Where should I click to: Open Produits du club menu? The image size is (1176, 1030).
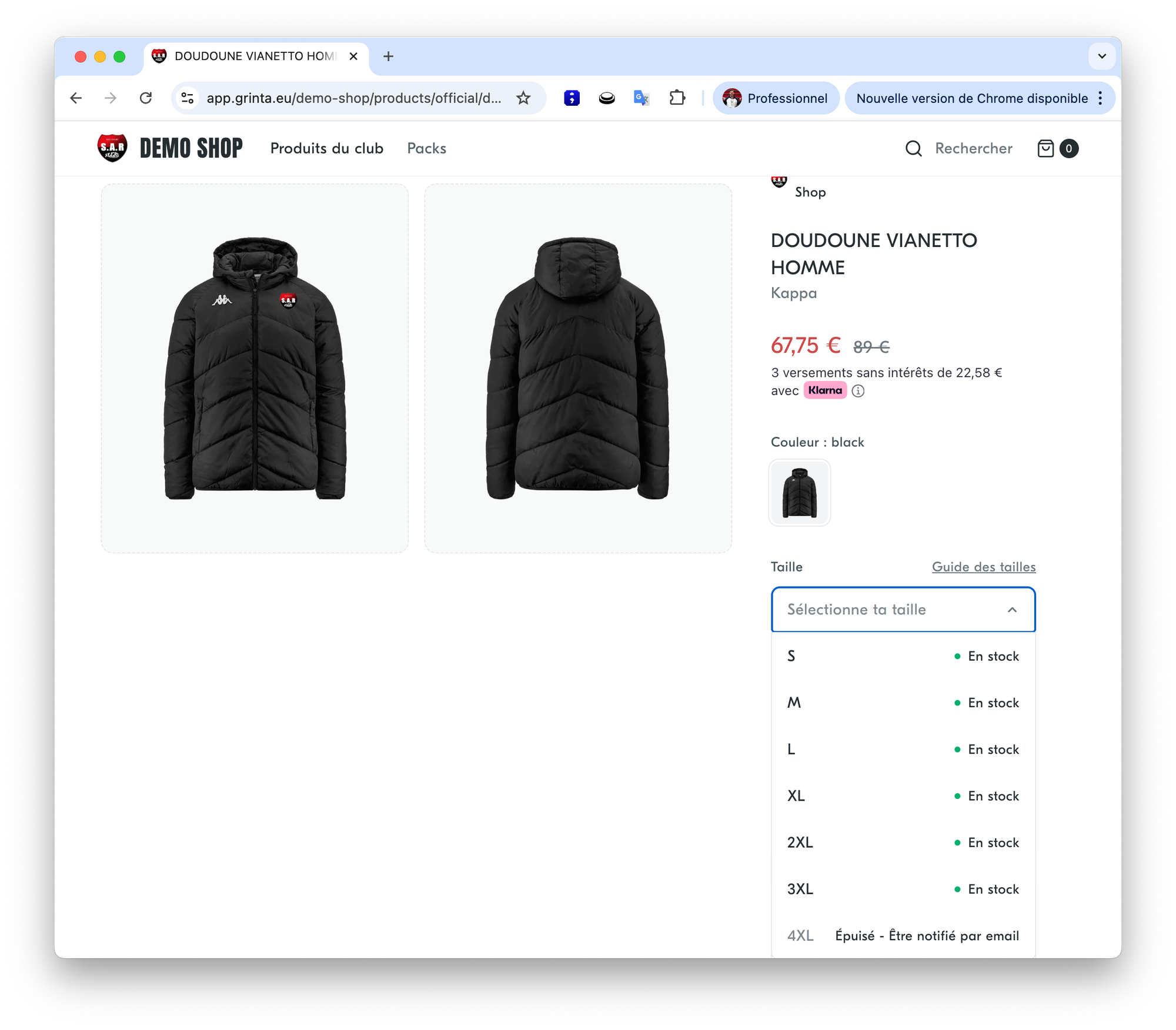click(326, 149)
